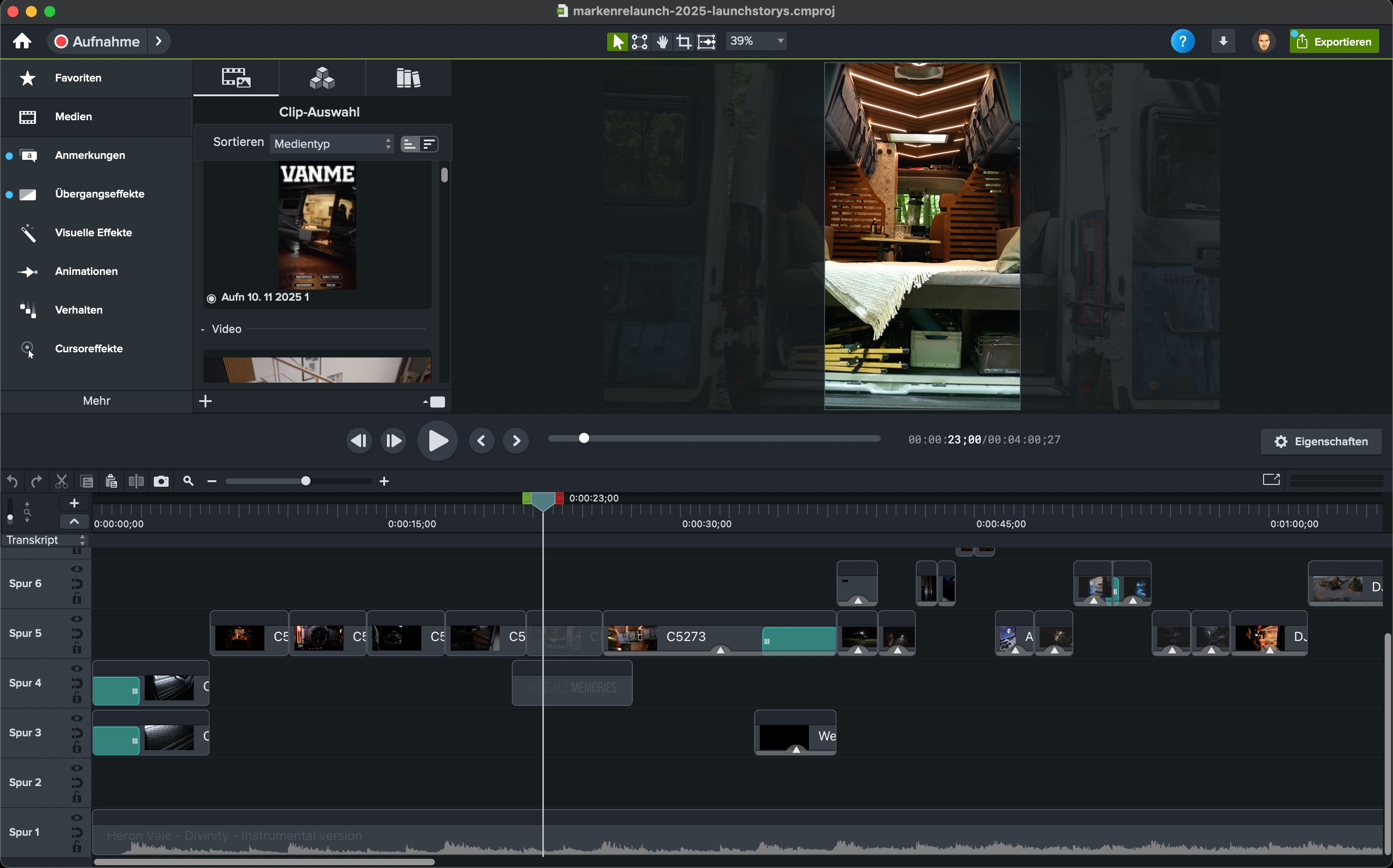This screenshot has height=868, width=1393.
Task: Lock the Spur 3 track
Action: click(x=76, y=747)
